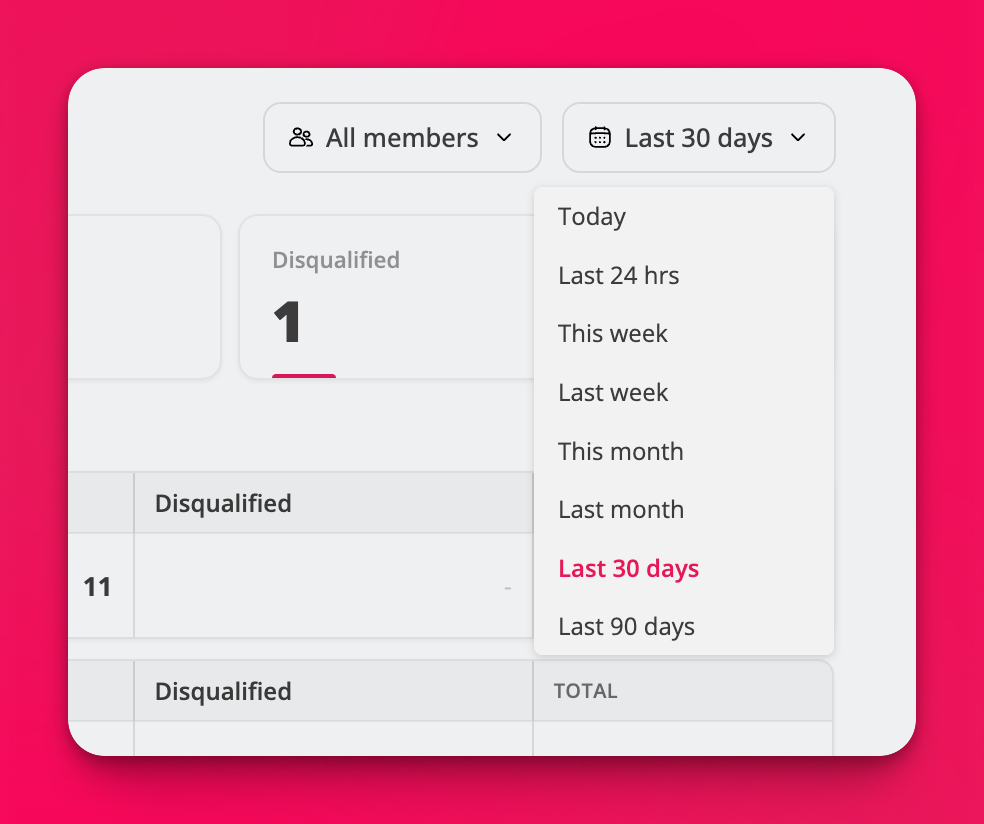Image resolution: width=984 pixels, height=824 pixels.
Task: Switch date range to Last 90 days
Action: 627,627
